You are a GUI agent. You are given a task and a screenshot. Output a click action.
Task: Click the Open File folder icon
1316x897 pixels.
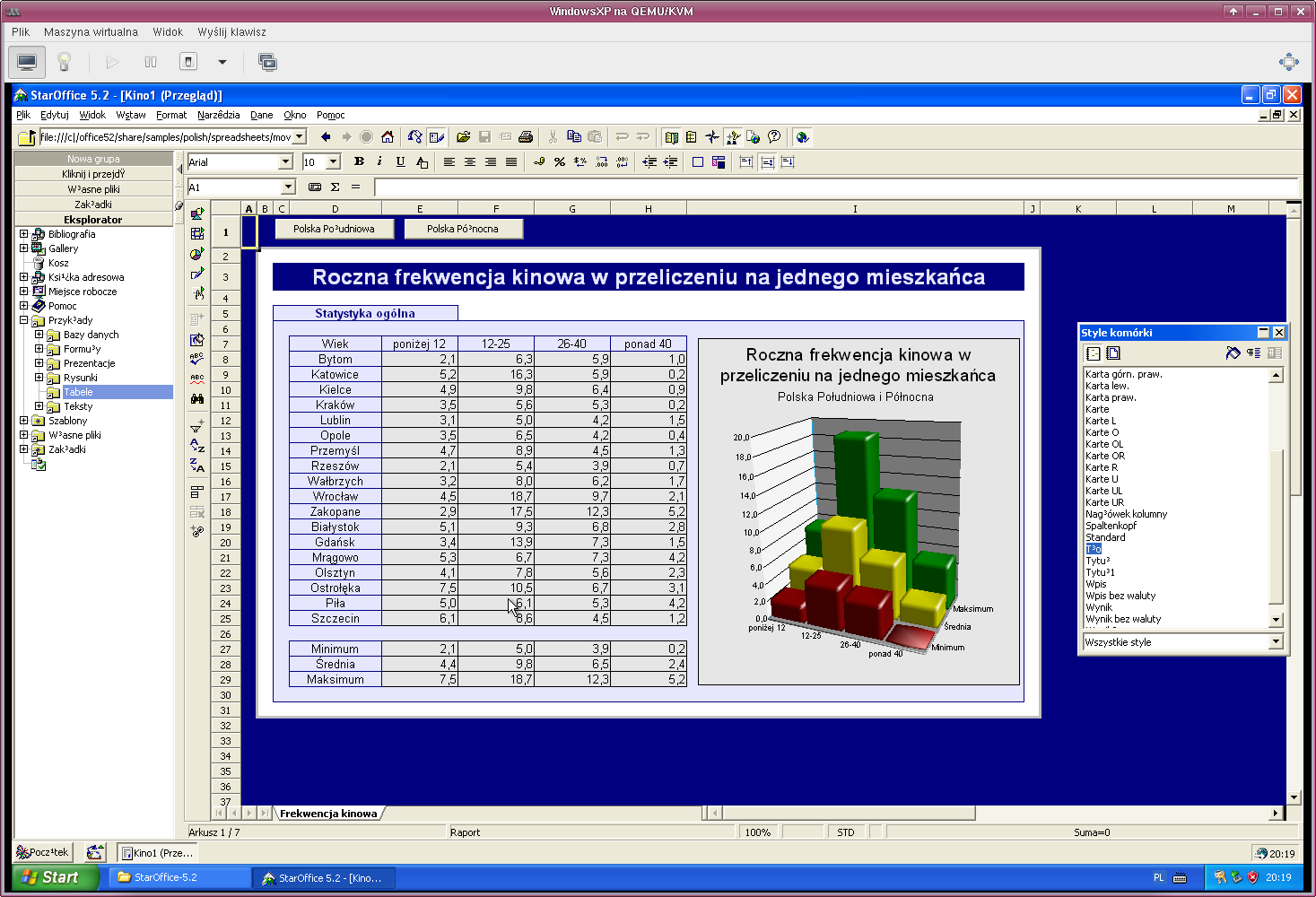(463, 137)
